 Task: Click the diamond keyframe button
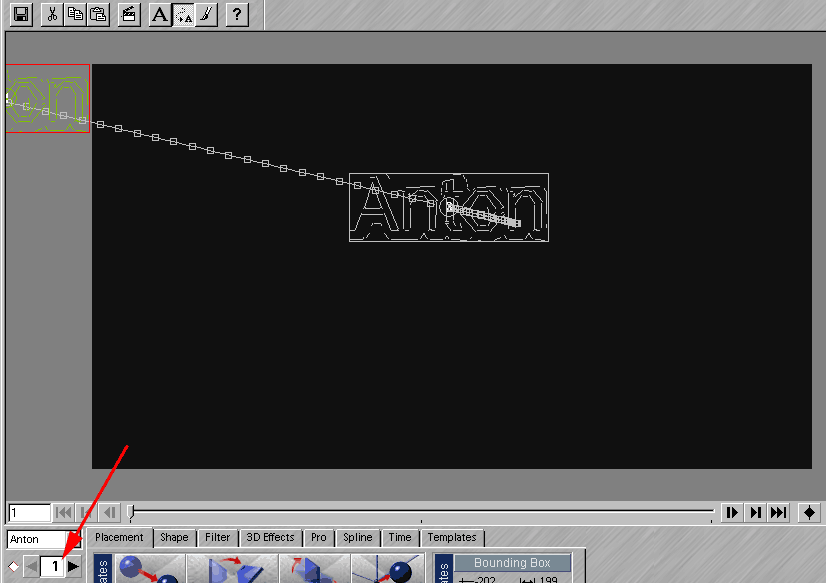tap(809, 512)
